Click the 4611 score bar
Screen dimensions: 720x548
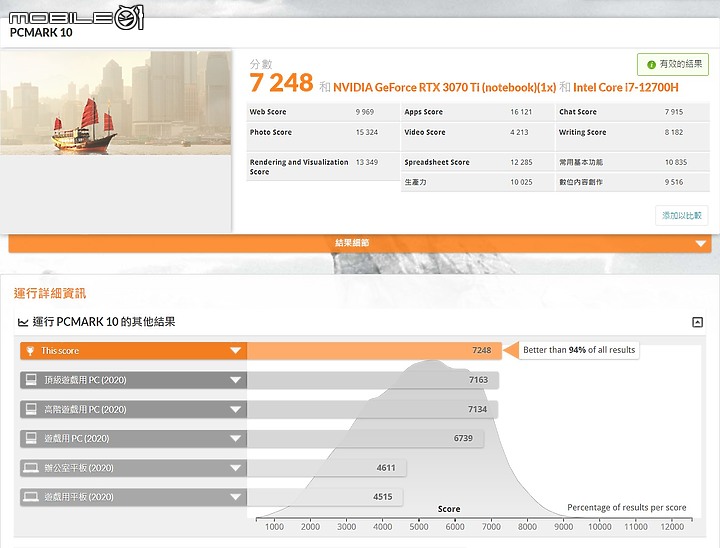pos(326,468)
